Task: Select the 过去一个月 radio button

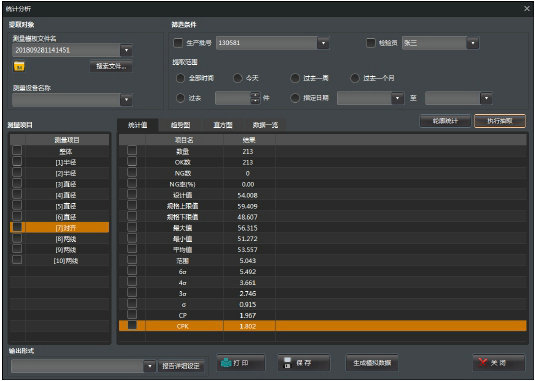Action: (x=355, y=78)
